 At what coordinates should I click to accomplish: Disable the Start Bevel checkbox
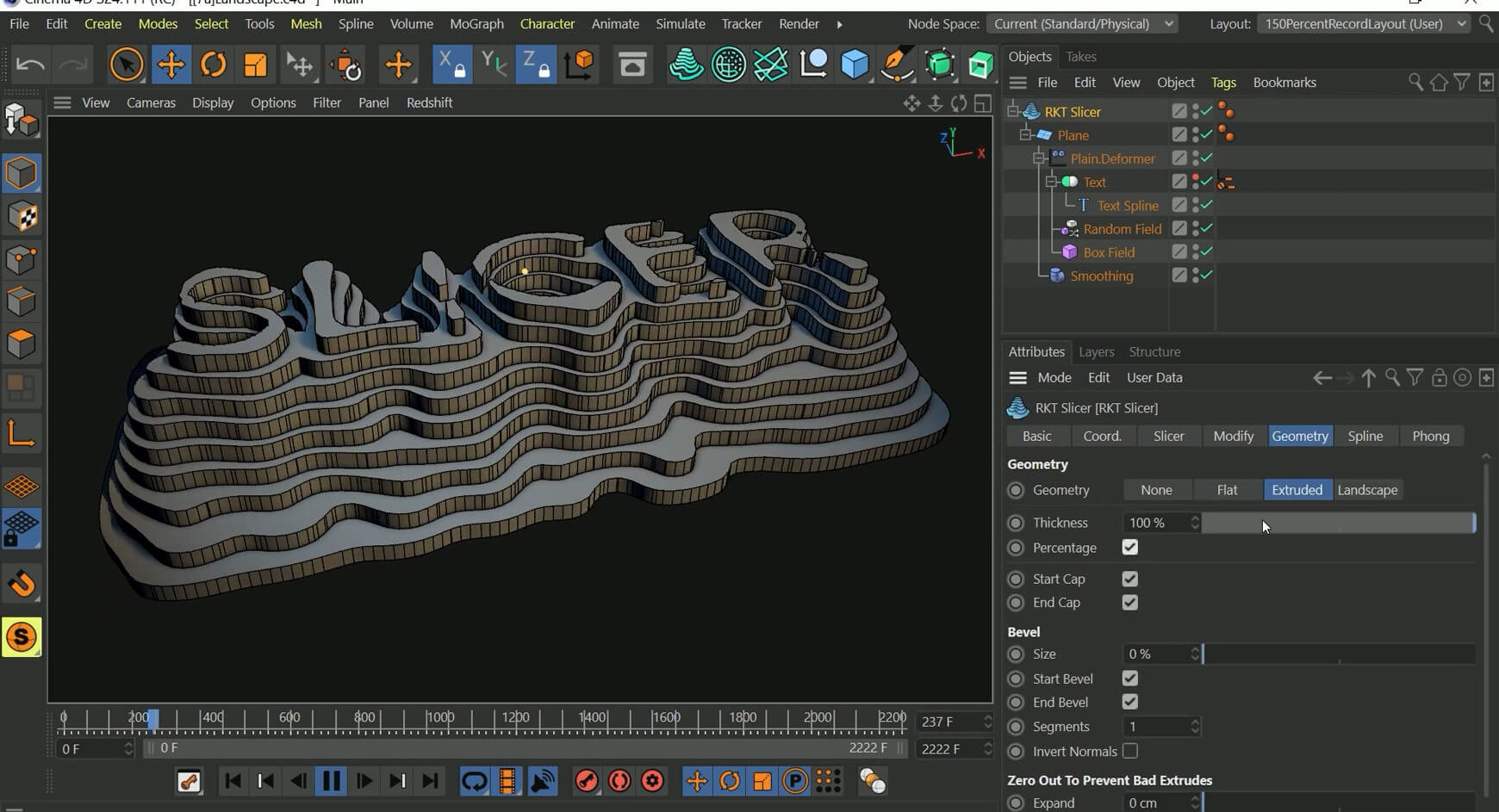pyautogui.click(x=1130, y=679)
